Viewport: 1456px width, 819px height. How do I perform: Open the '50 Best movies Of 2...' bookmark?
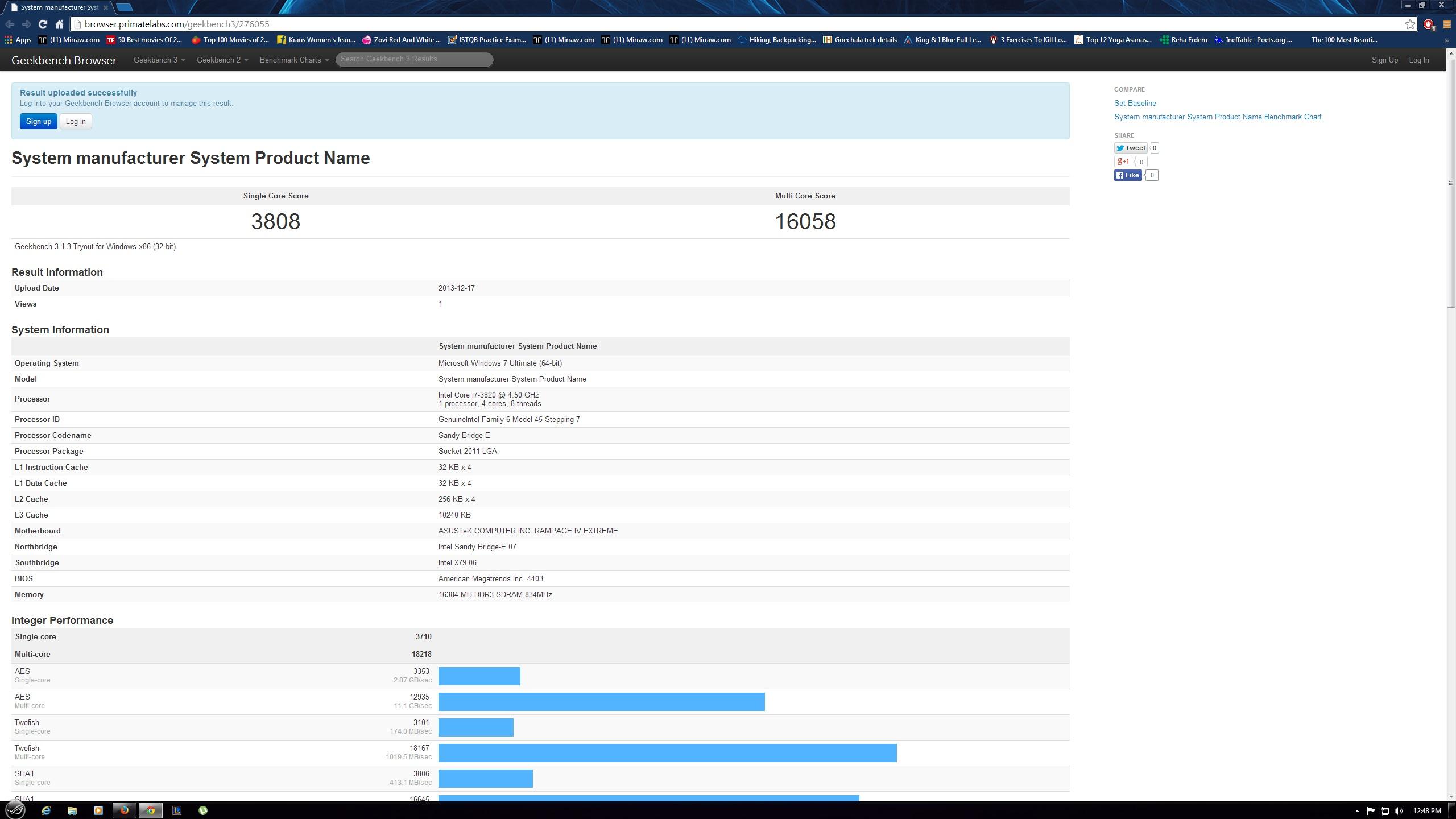point(144,40)
